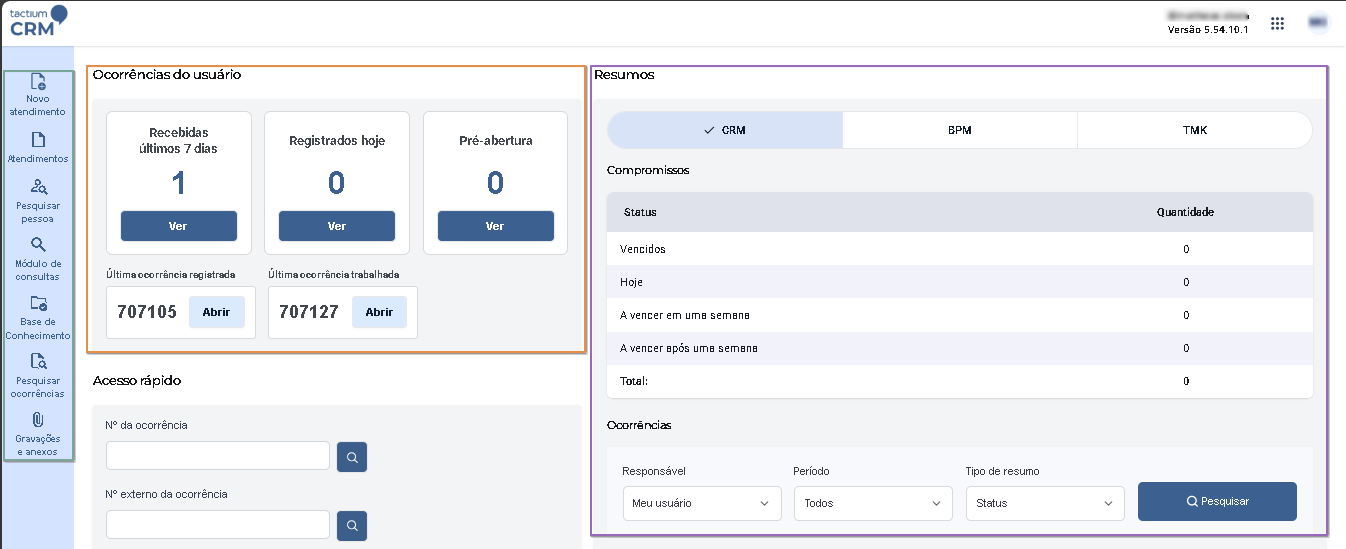Open Base de Conhecimento

click(x=38, y=316)
